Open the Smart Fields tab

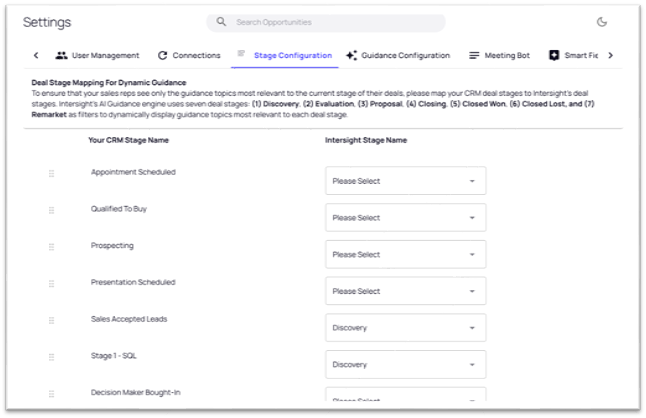coord(573,55)
